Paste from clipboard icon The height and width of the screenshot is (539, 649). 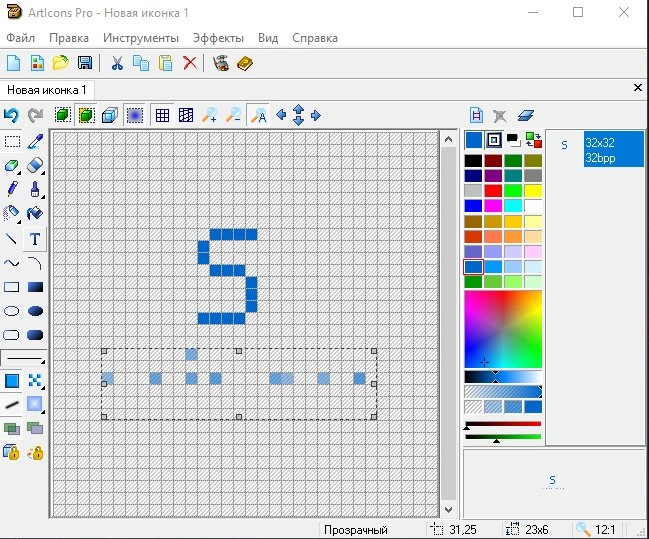coord(165,63)
